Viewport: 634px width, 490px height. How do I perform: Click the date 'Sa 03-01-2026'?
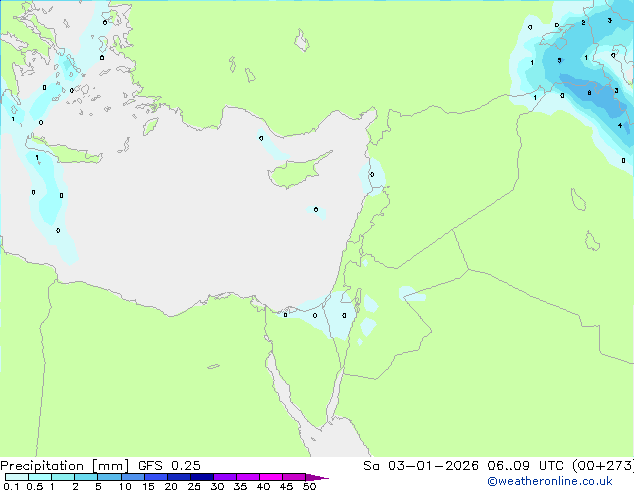pos(421,466)
